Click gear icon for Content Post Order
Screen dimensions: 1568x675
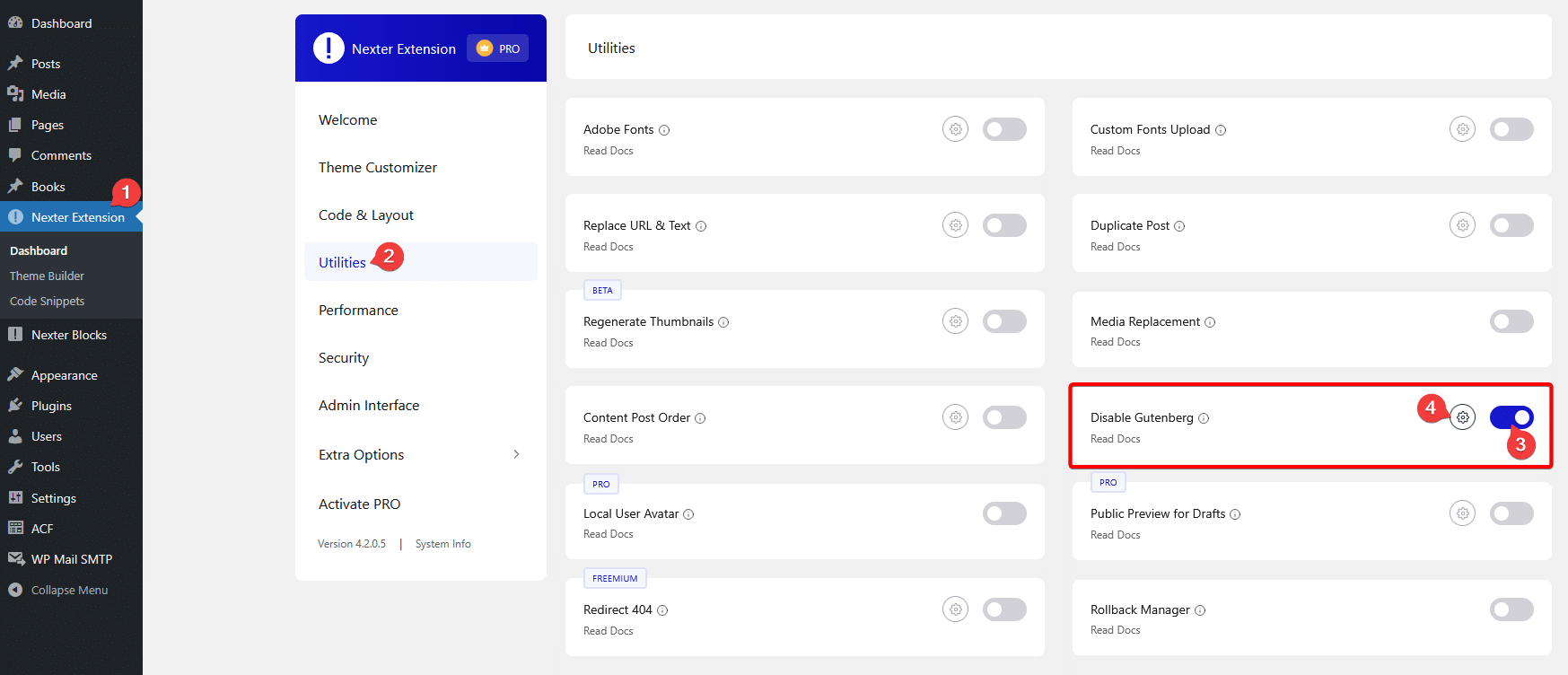(x=955, y=417)
